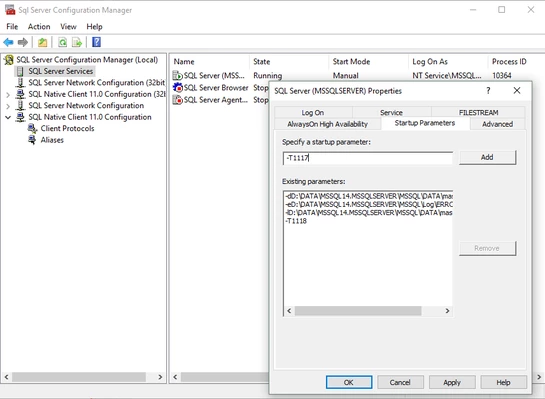The height and width of the screenshot is (399, 545).
Task: Click the SQL Server Configuration Manager (Local) root icon
Action: tap(9, 60)
